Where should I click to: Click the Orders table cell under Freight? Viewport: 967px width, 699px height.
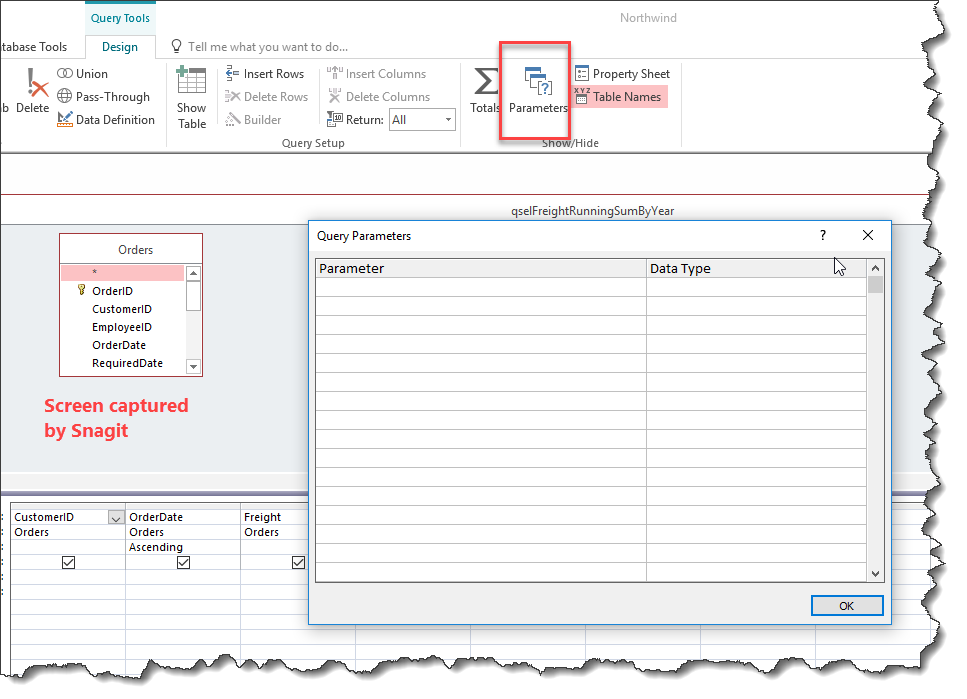274,532
